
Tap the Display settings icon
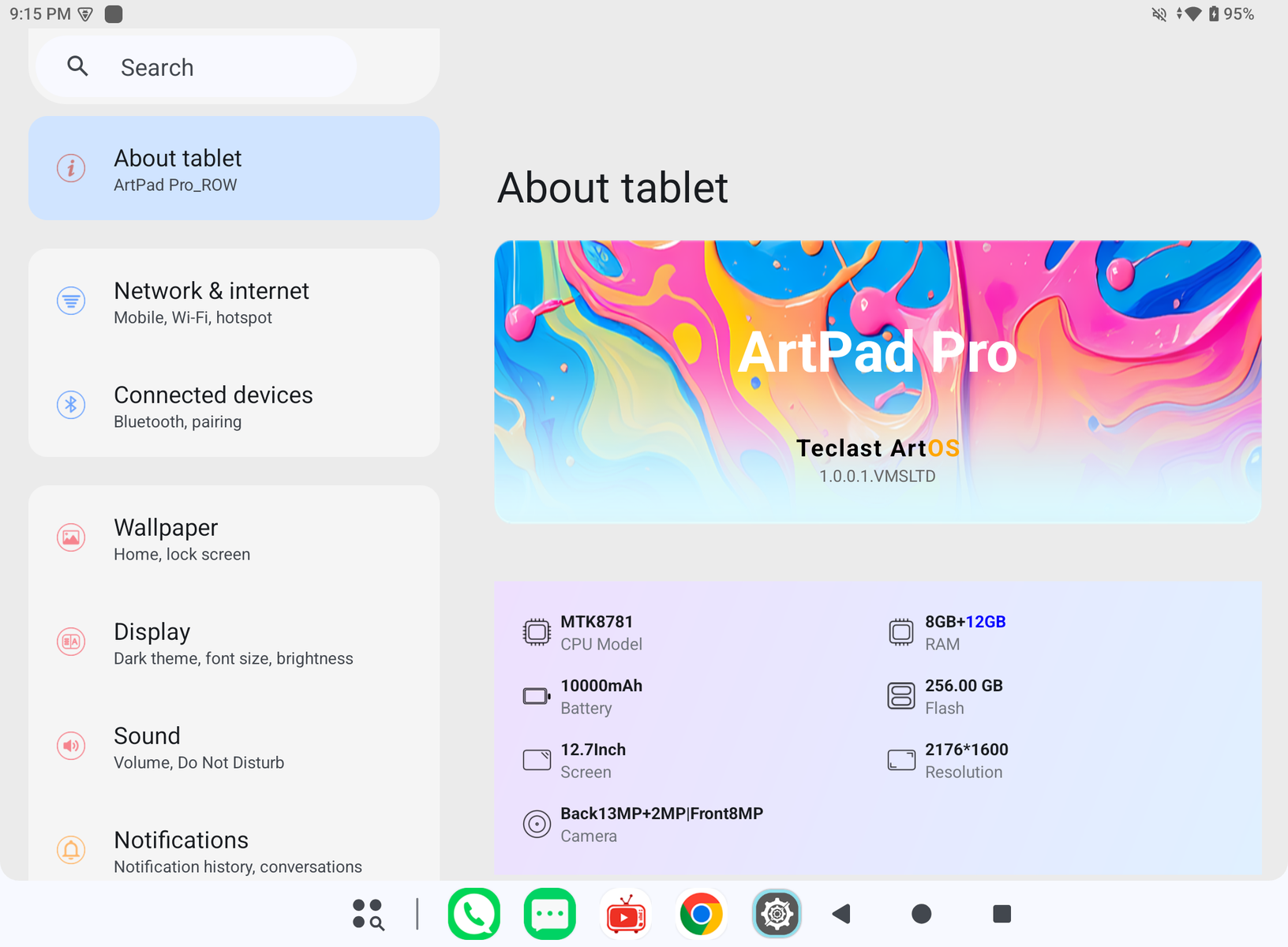pyautogui.click(x=71, y=642)
